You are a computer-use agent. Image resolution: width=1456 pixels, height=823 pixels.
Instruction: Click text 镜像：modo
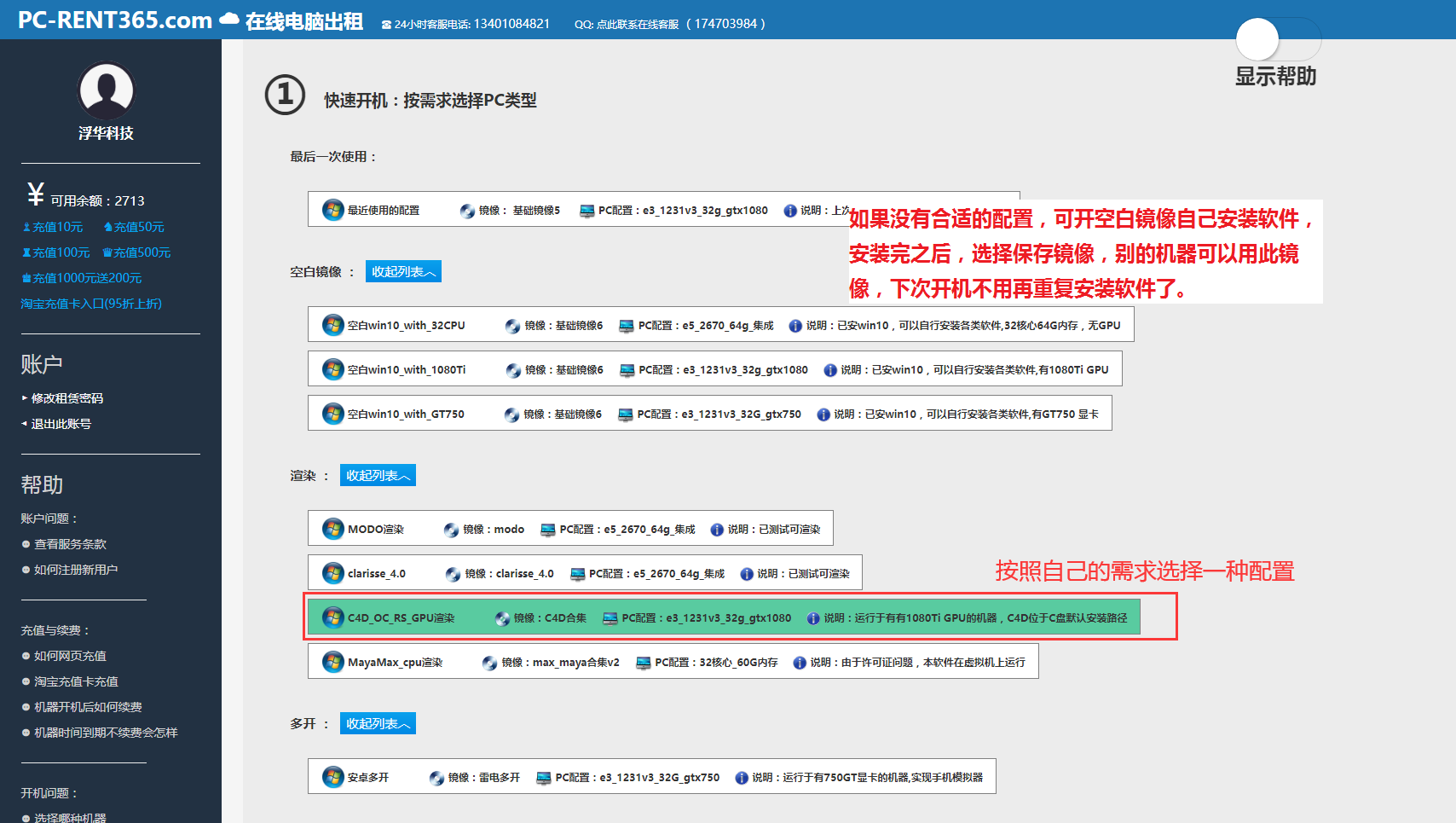(x=494, y=530)
